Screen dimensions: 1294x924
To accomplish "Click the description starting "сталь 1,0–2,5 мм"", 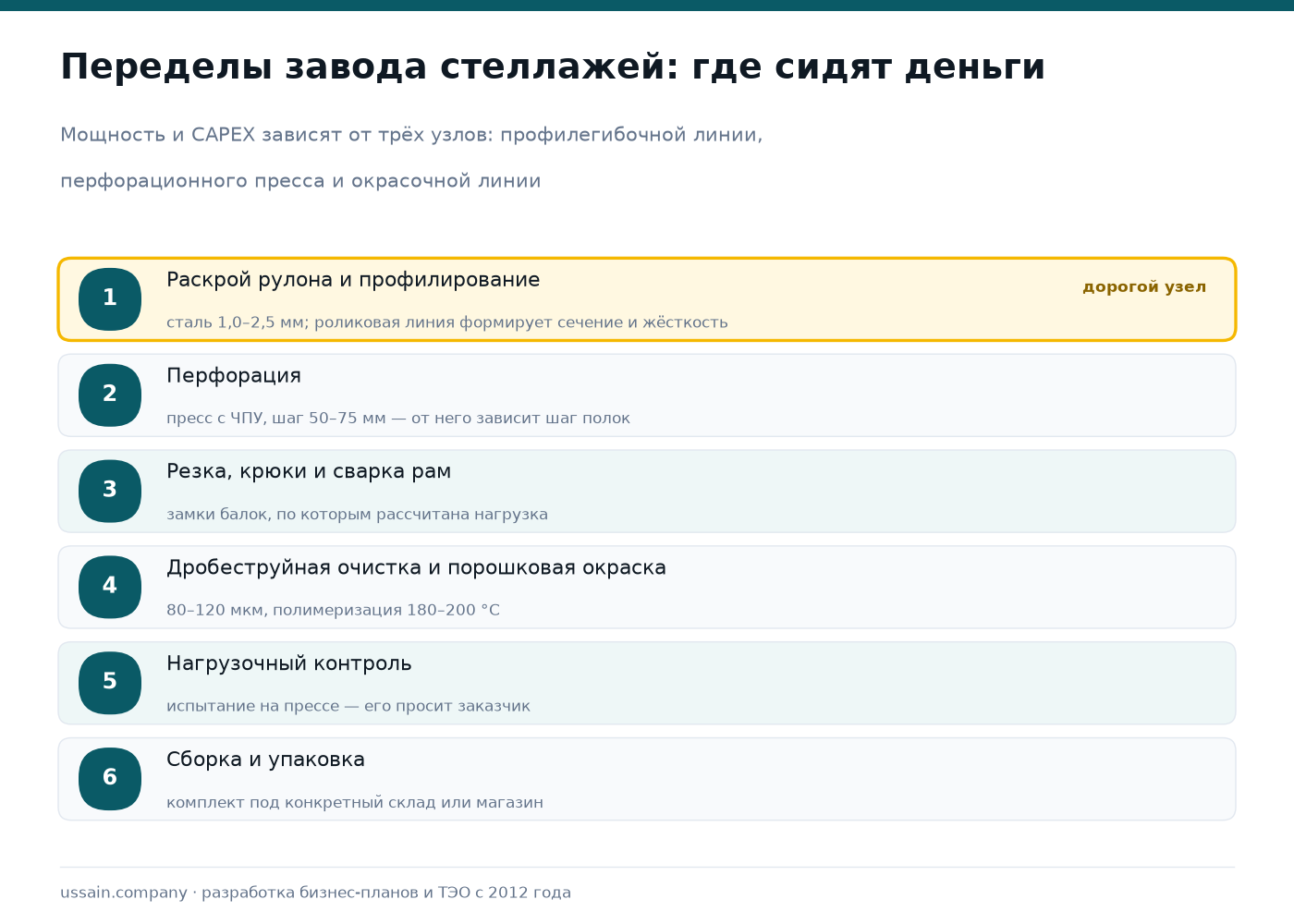I will coord(447,322).
